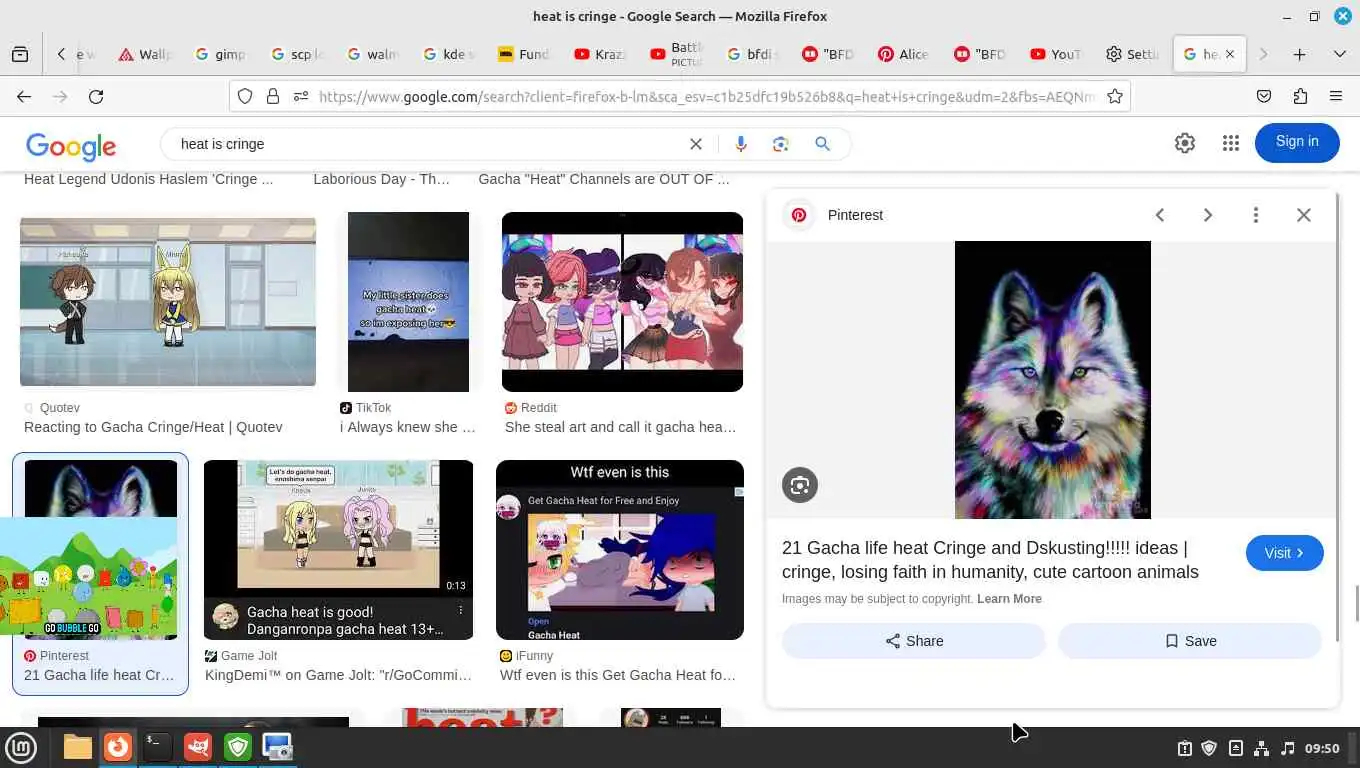Start a voice search with the microphone

(741, 144)
